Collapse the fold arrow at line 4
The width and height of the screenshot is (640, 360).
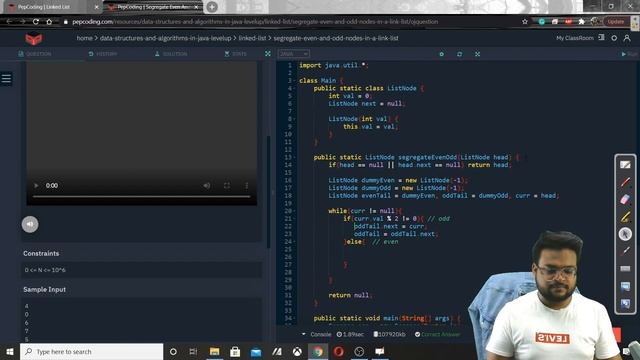coord(294,89)
